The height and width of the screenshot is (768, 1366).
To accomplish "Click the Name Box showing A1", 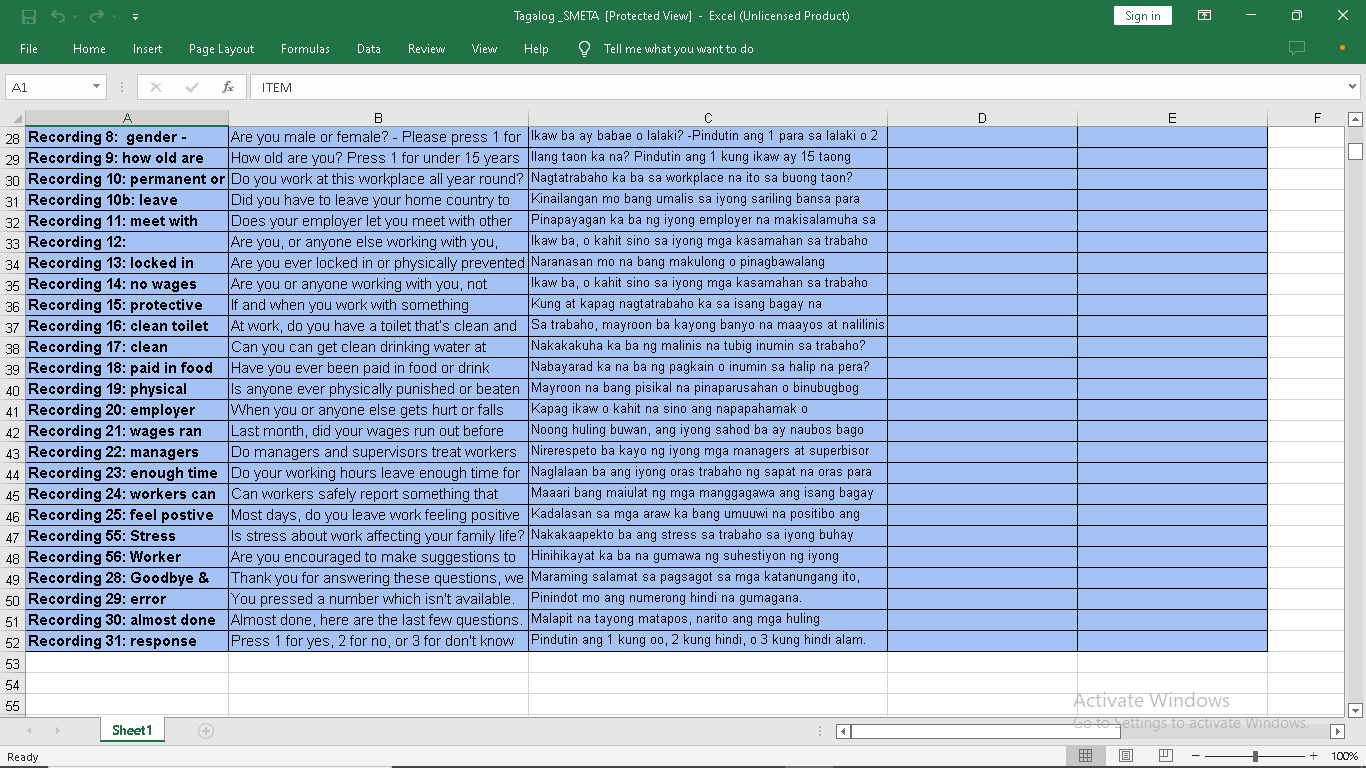I will coord(48,87).
